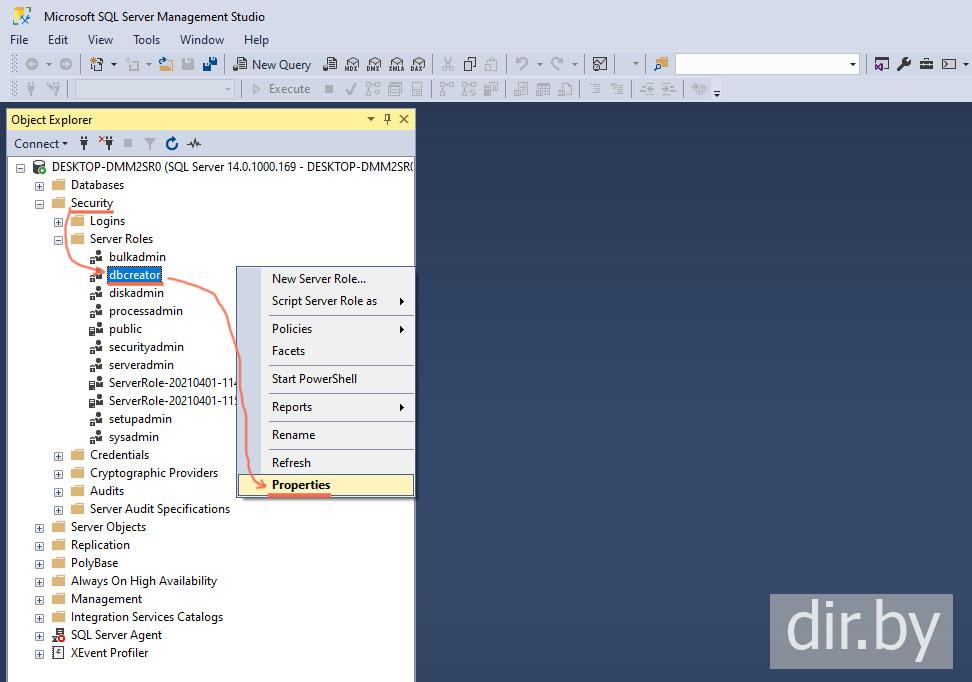Click the Open File folder icon
The width and height of the screenshot is (972, 682).
pos(166,64)
